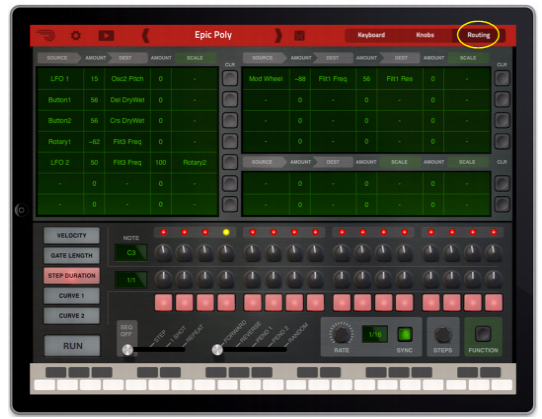Open the settings gear icon
Viewport: 542px width, 419px height.
[76, 36]
